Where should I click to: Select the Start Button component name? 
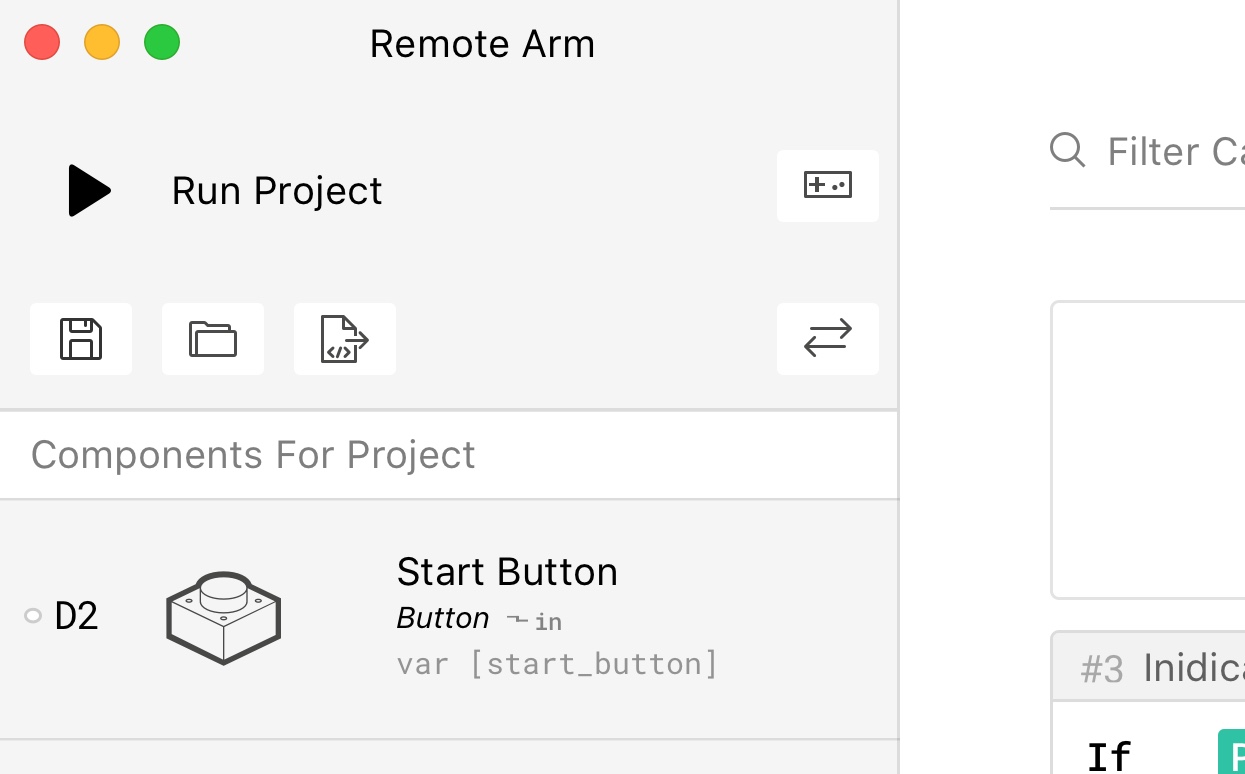[x=507, y=572]
